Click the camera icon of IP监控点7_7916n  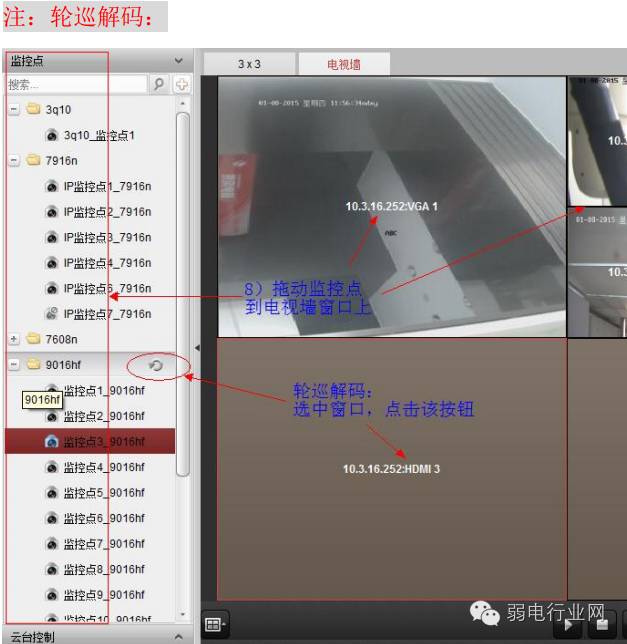52,314
